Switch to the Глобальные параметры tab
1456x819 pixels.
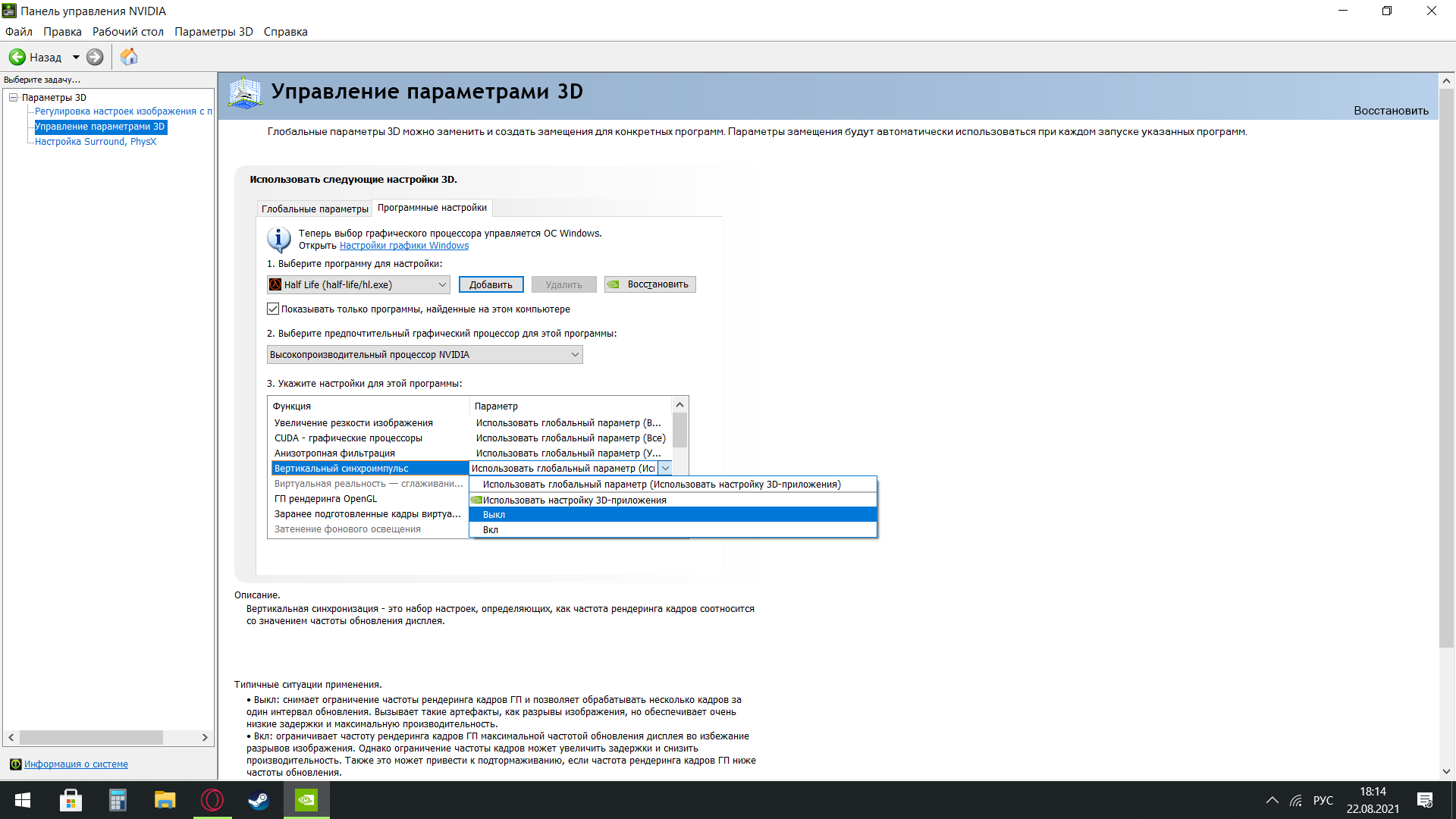315,209
